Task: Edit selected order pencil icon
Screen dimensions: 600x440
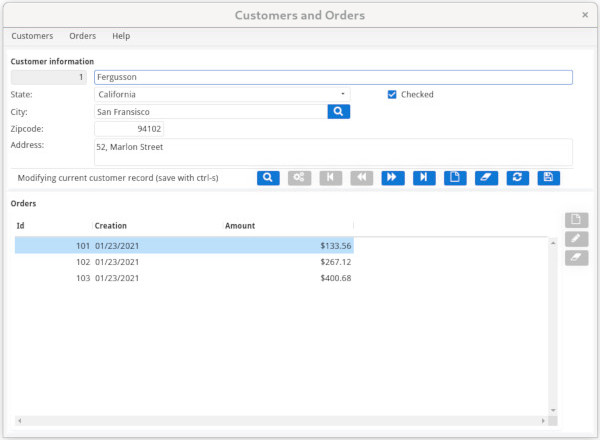Action: coord(576,239)
